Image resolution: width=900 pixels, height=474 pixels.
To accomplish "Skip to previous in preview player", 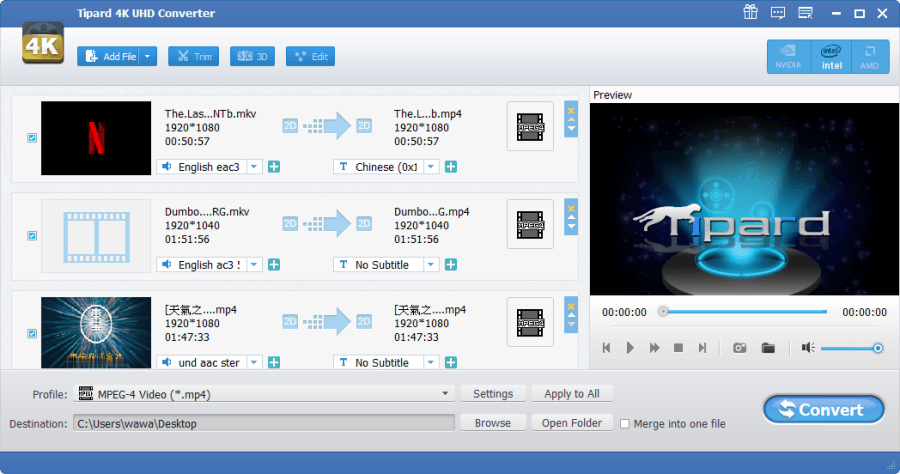I will coord(606,348).
